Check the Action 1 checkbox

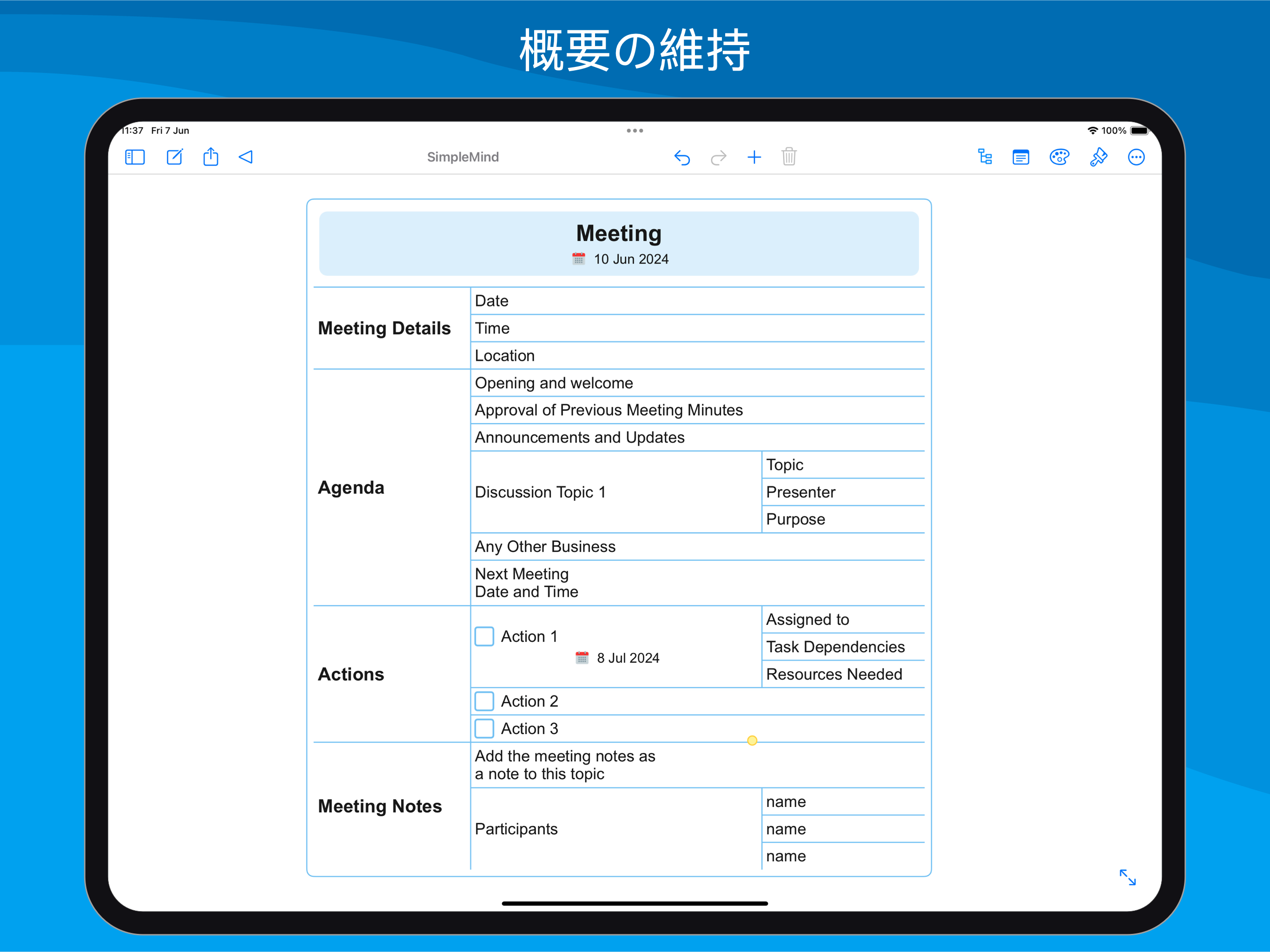coord(484,636)
